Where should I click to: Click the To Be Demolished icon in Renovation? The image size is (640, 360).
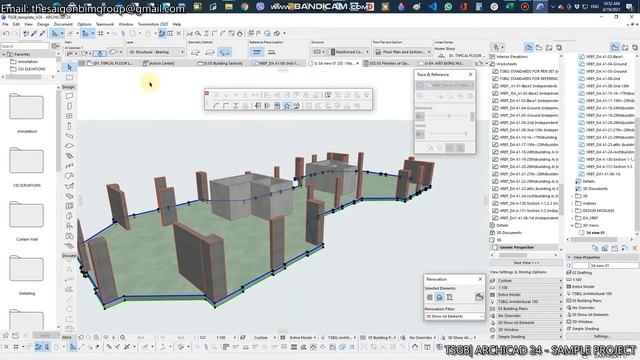[x=440, y=297]
